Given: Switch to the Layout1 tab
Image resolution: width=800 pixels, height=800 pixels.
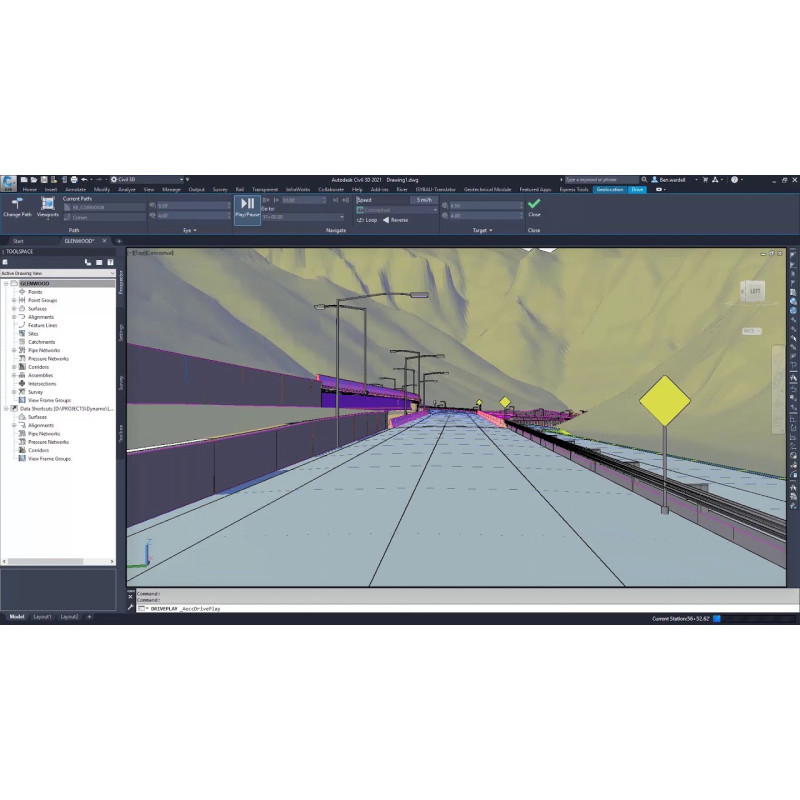Looking at the screenshot, I should pos(42,617).
